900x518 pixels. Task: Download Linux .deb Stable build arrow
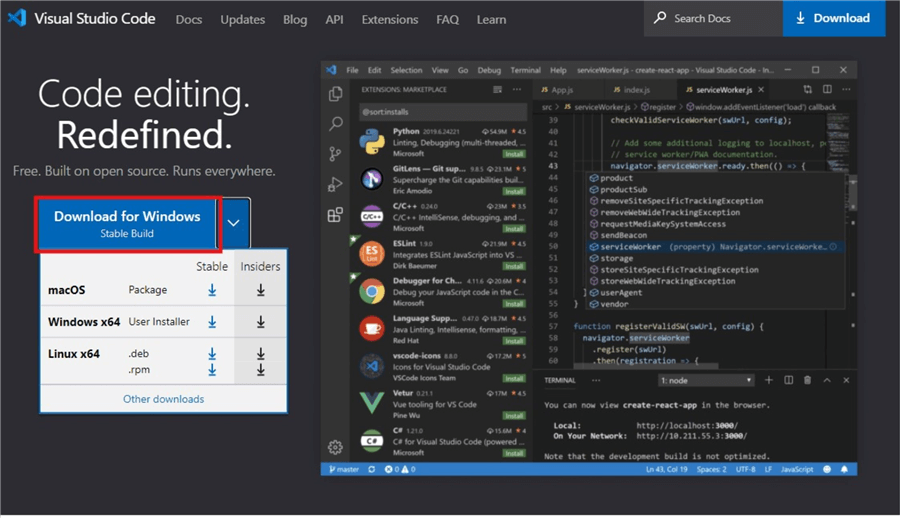212,354
